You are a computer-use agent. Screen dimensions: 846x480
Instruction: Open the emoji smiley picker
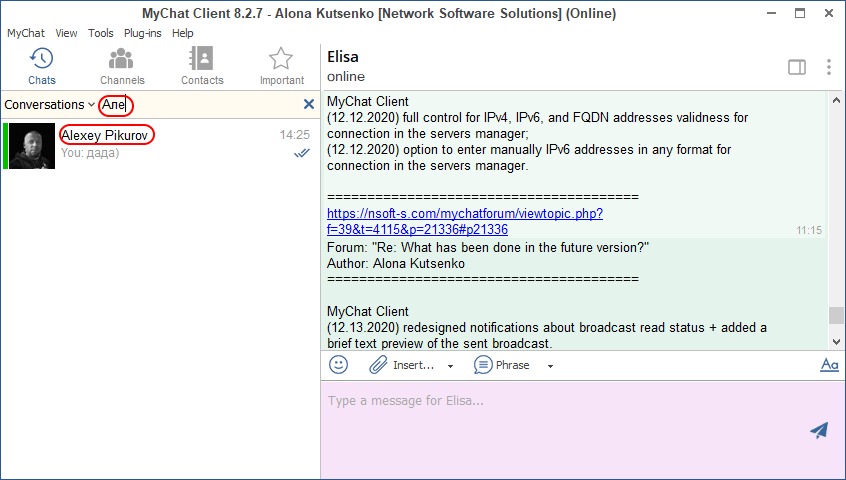(338, 365)
